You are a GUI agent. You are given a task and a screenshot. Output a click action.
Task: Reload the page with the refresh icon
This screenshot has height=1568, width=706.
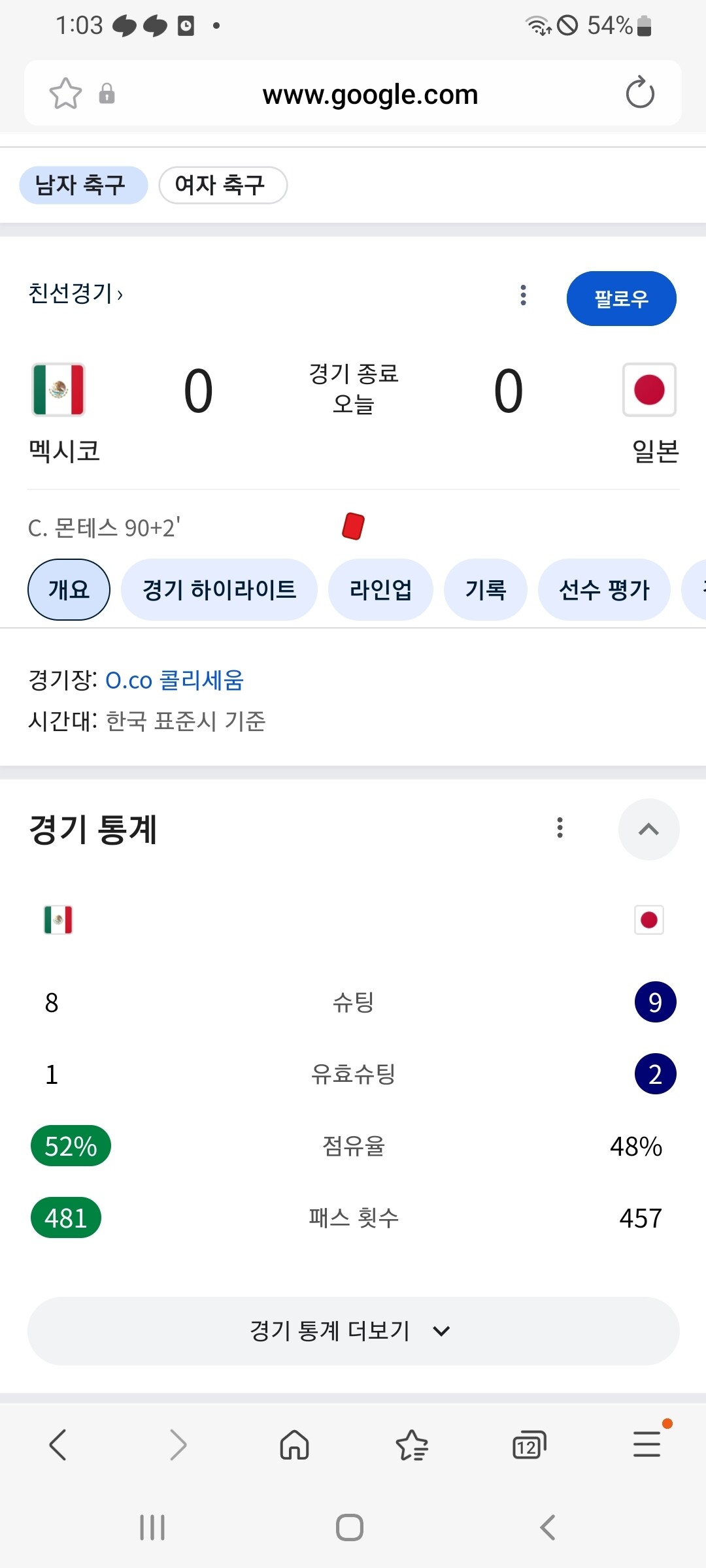639,93
